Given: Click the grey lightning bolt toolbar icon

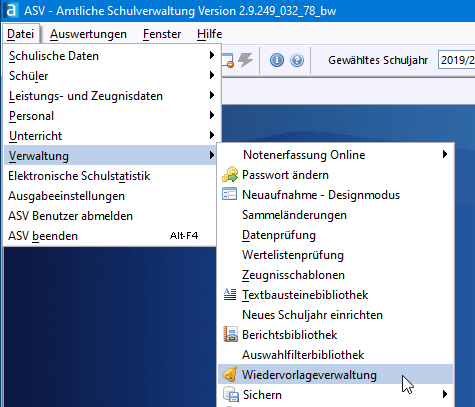Looking at the screenshot, I should point(245,60).
